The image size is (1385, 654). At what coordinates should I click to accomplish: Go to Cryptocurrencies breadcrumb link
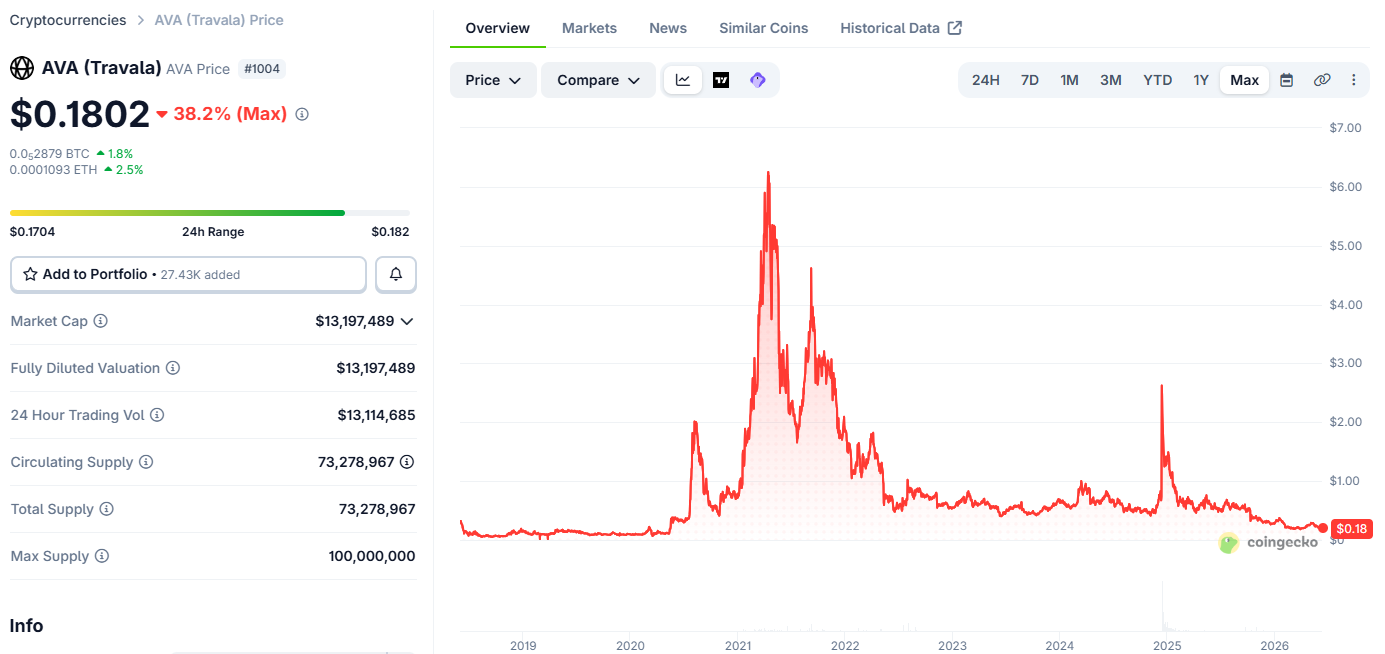click(68, 20)
